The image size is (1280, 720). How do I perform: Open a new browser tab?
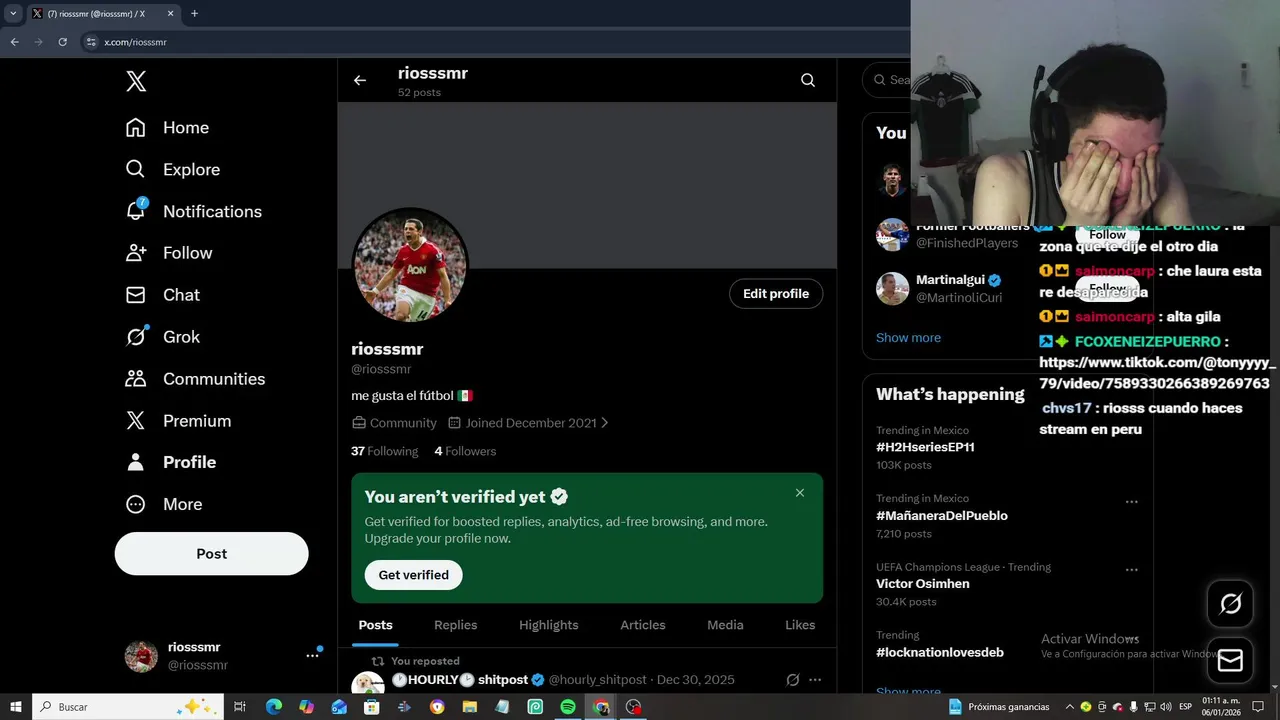(x=194, y=14)
